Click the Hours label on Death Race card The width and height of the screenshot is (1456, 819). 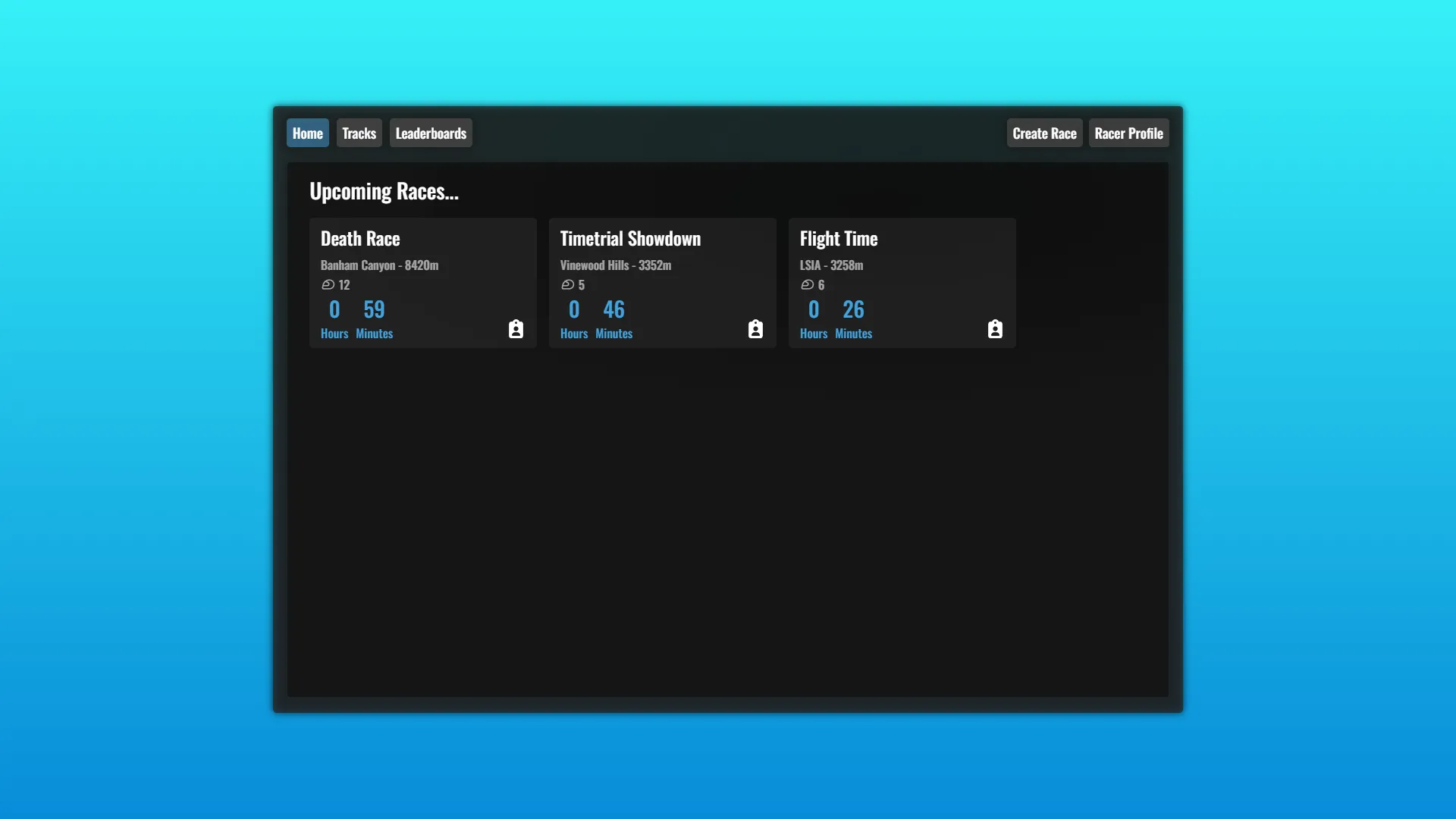click(x=334, y=334)
